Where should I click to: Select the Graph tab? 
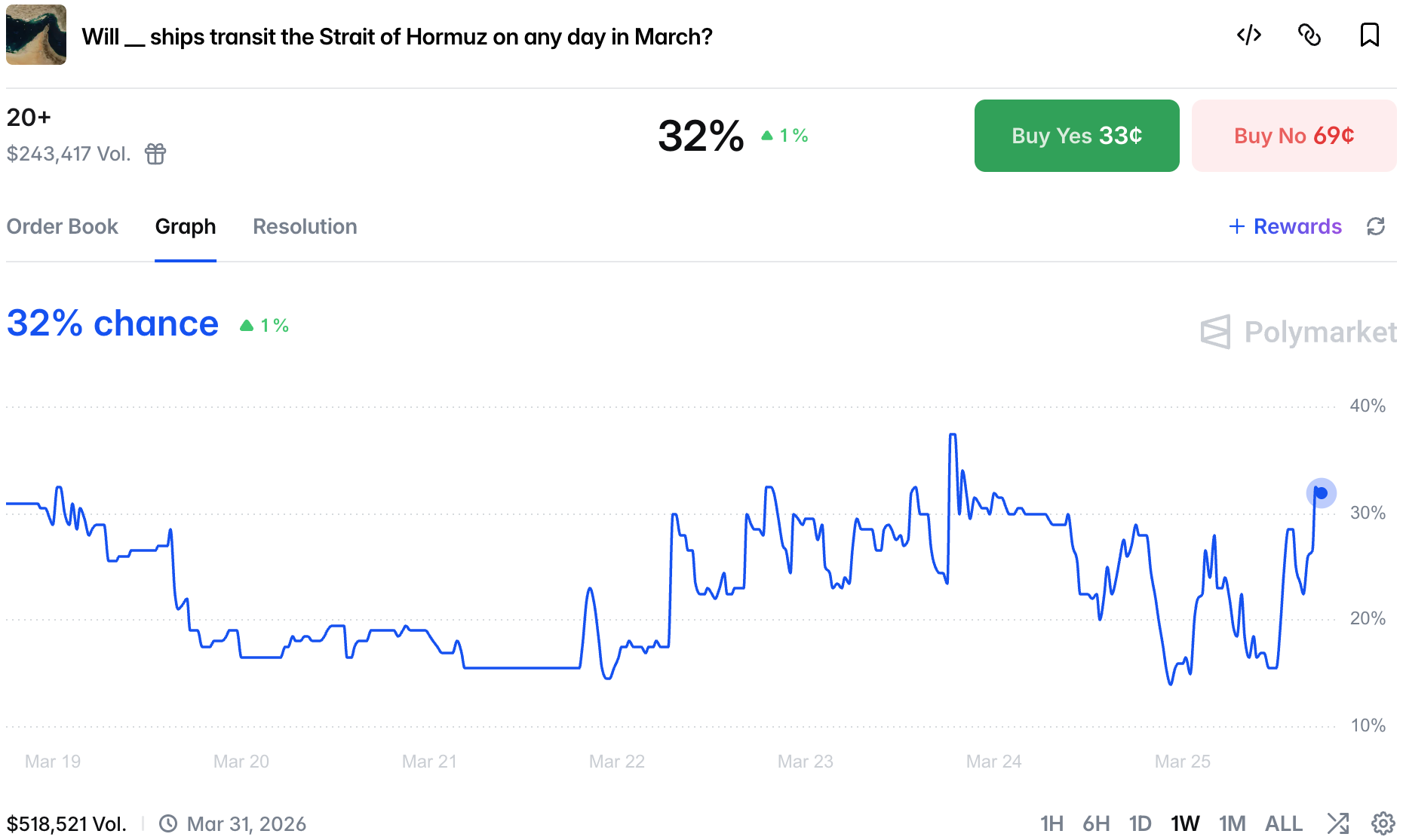(x=186, y=226)
